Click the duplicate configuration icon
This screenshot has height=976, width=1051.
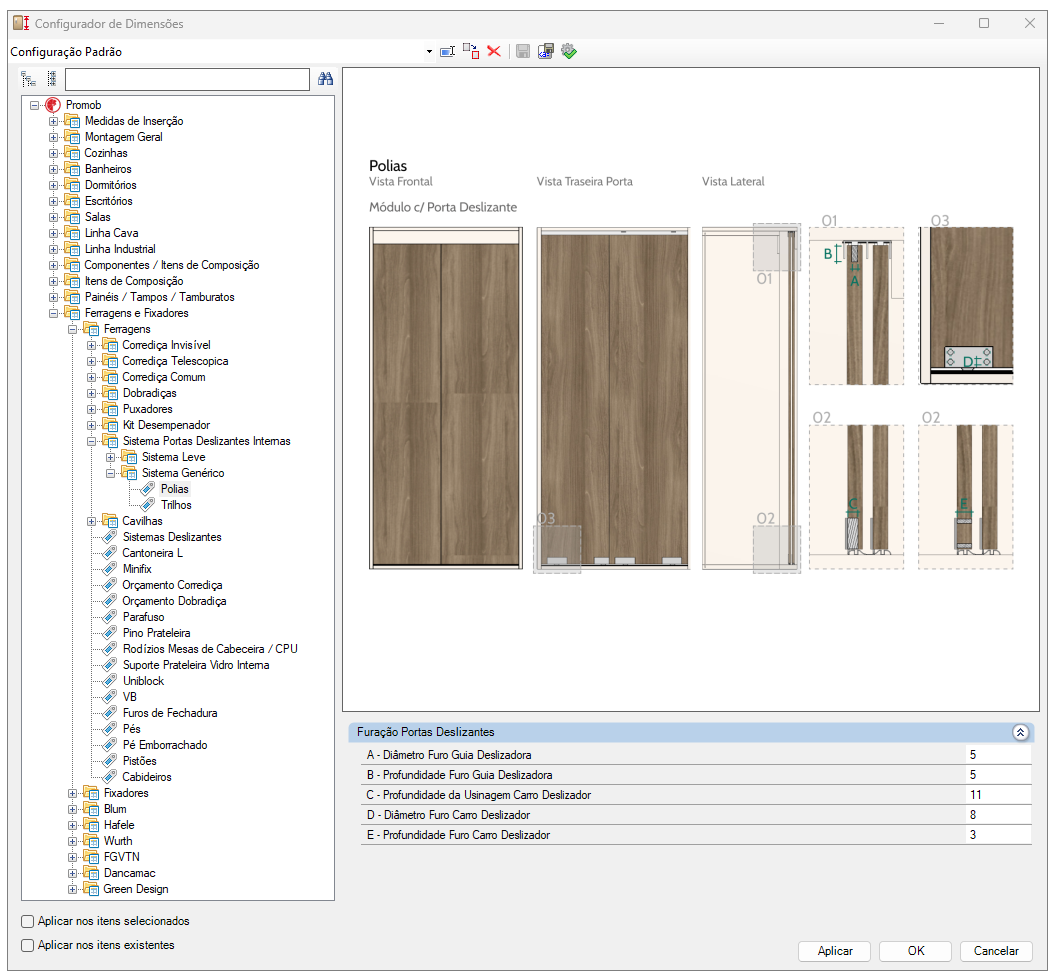point(471,52)
